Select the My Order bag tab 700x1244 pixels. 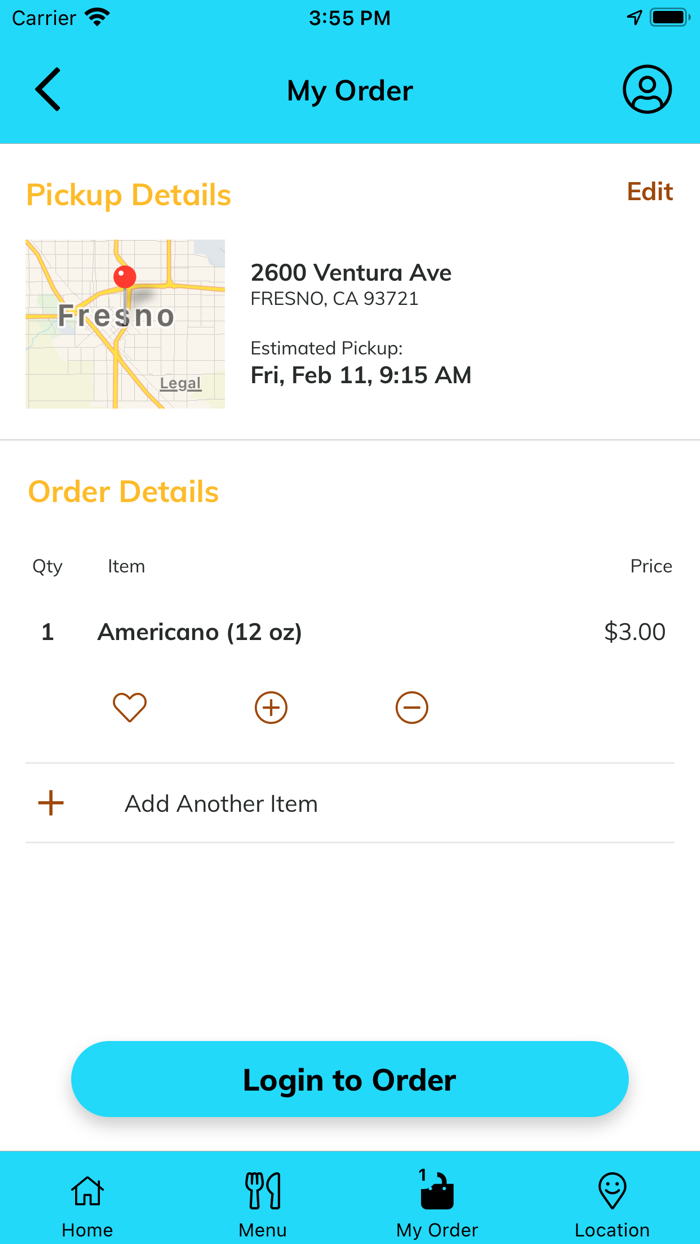tap(437, 1204)
